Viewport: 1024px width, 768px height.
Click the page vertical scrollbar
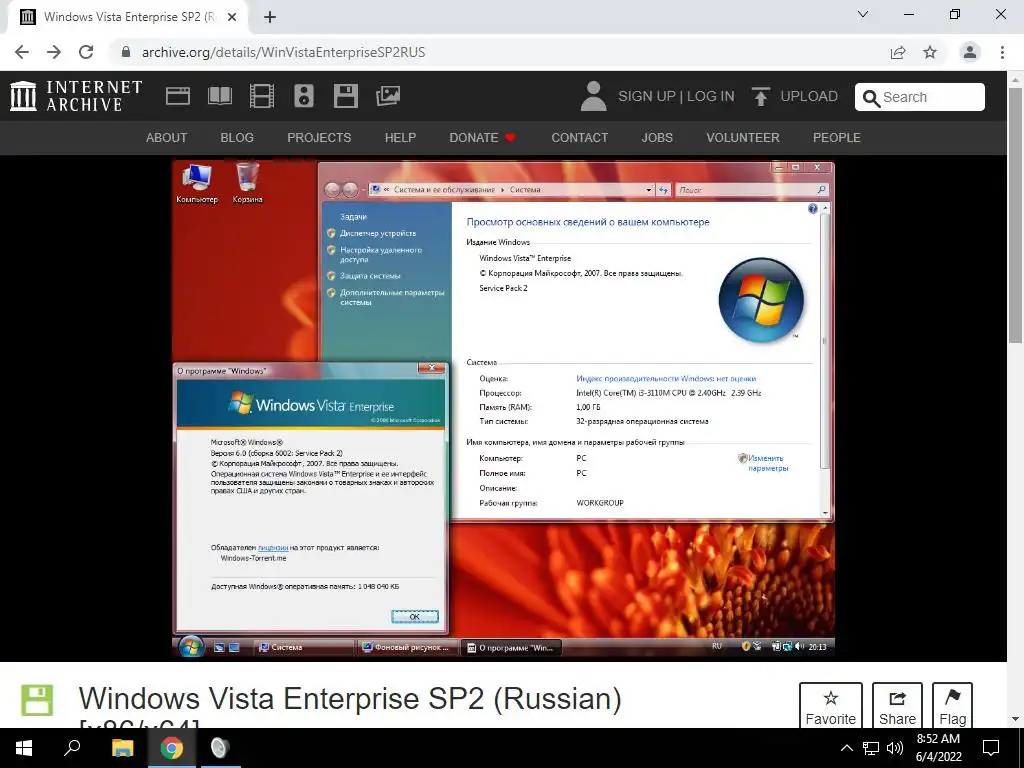(1016, 216)
